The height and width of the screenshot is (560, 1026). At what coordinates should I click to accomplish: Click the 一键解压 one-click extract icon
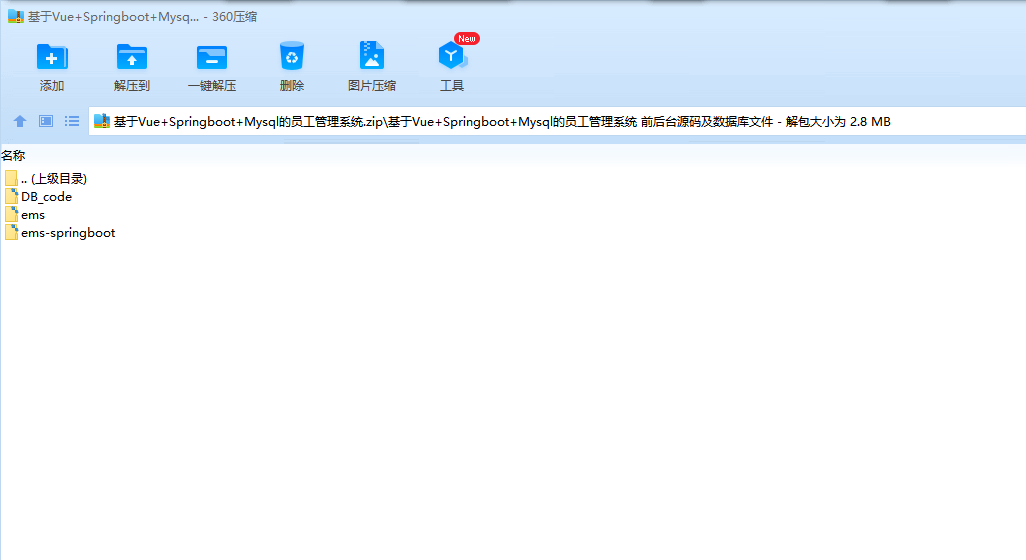(211, 58)
